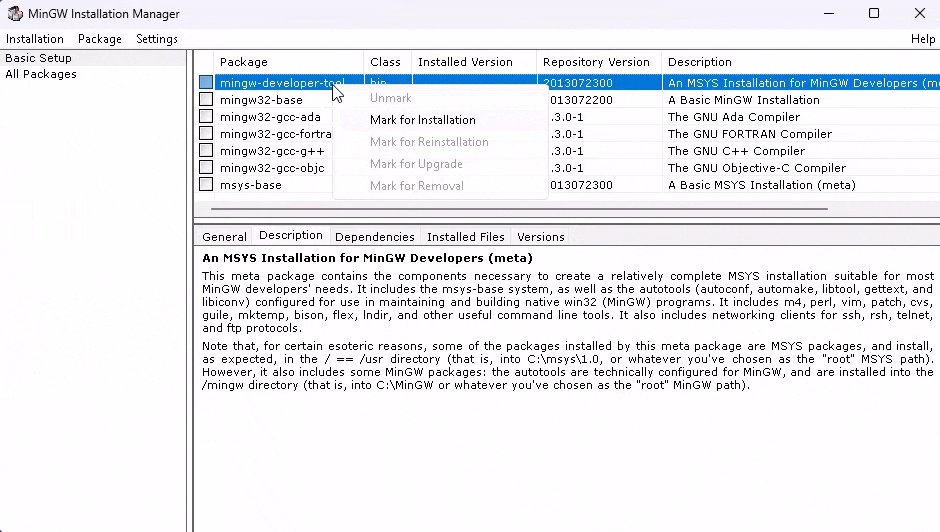Click 'The GNU Objective-C Compiler' description cell
The height and width of the screenshot is (532, 940).
coord(757,168)
